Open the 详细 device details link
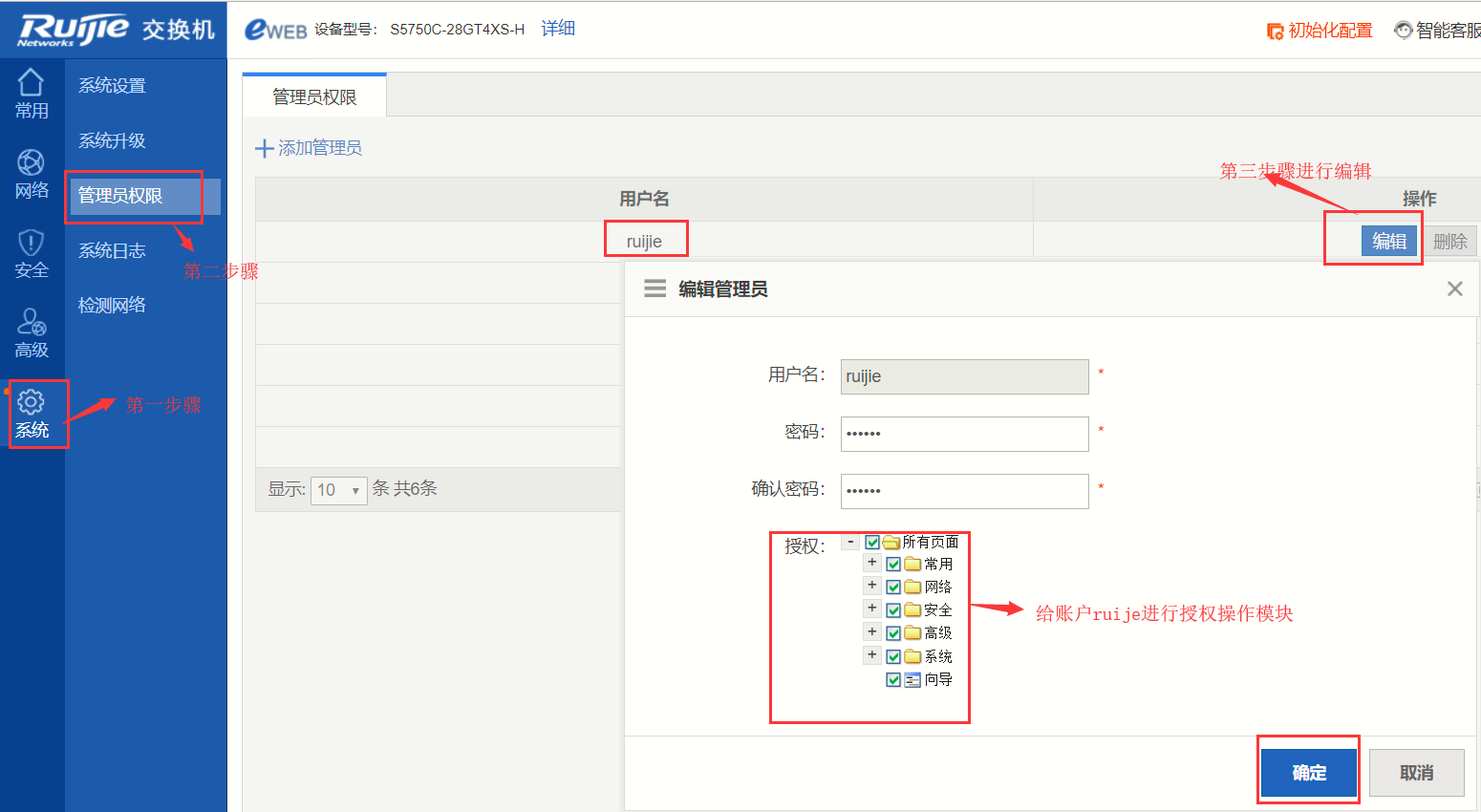 tap(558, 30)
